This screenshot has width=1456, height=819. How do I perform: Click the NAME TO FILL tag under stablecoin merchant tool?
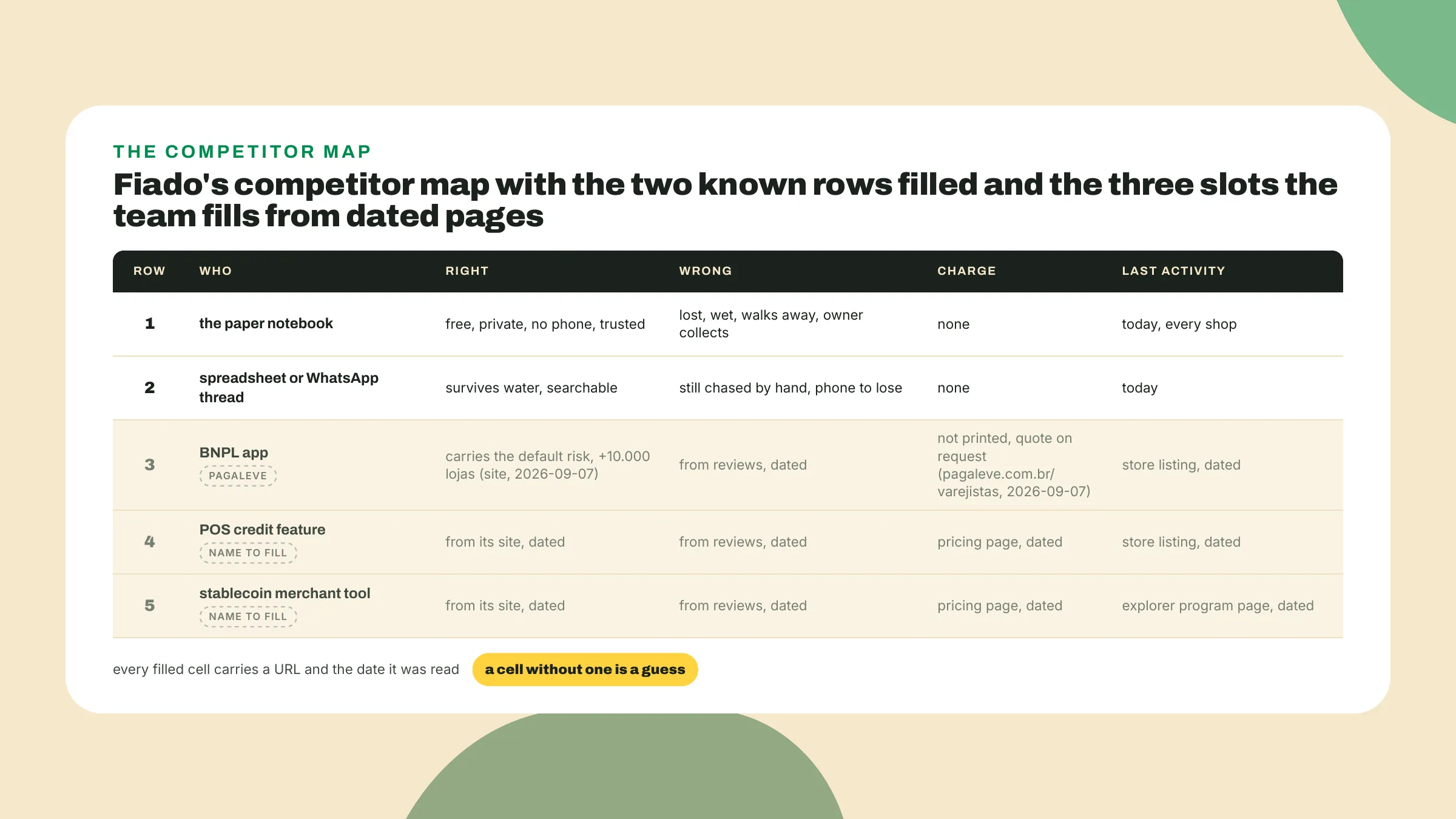pos(248,616)
